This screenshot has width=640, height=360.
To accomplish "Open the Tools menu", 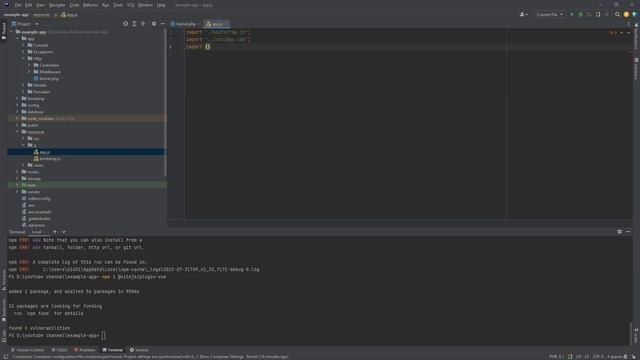I will coord(118,5).
